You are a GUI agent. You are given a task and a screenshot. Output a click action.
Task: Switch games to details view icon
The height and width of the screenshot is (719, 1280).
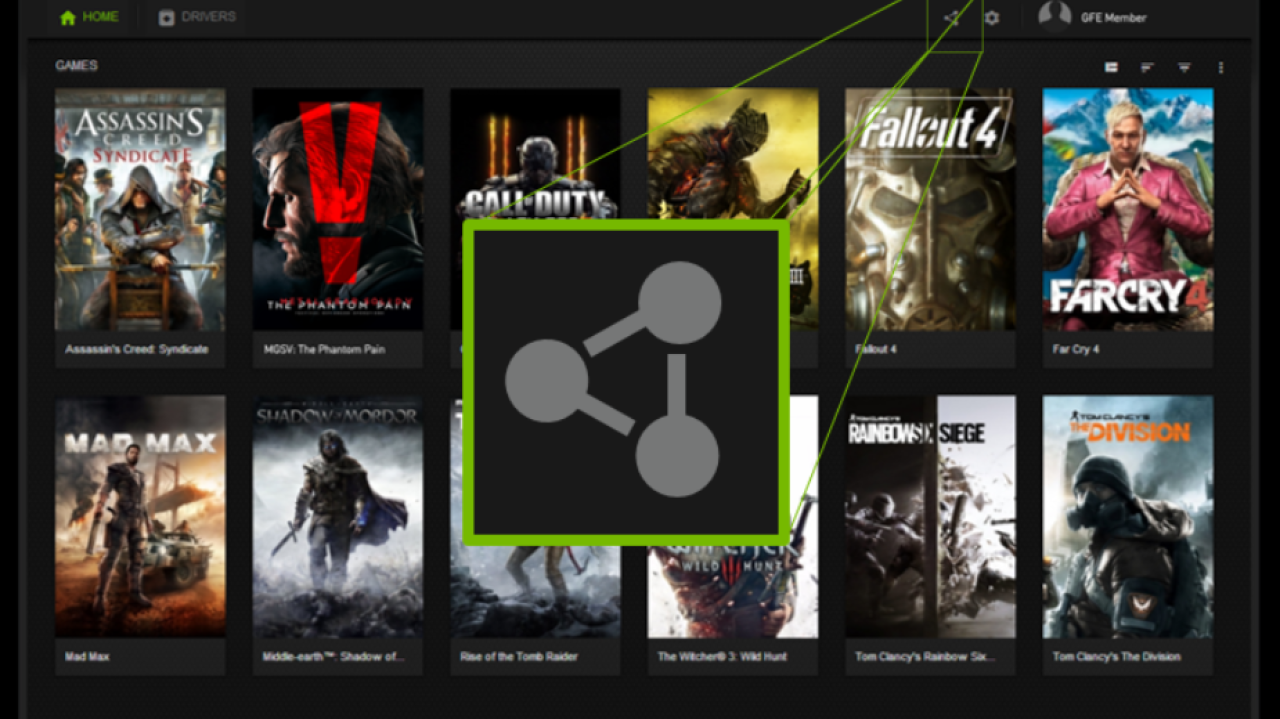tap(1111, 67)
